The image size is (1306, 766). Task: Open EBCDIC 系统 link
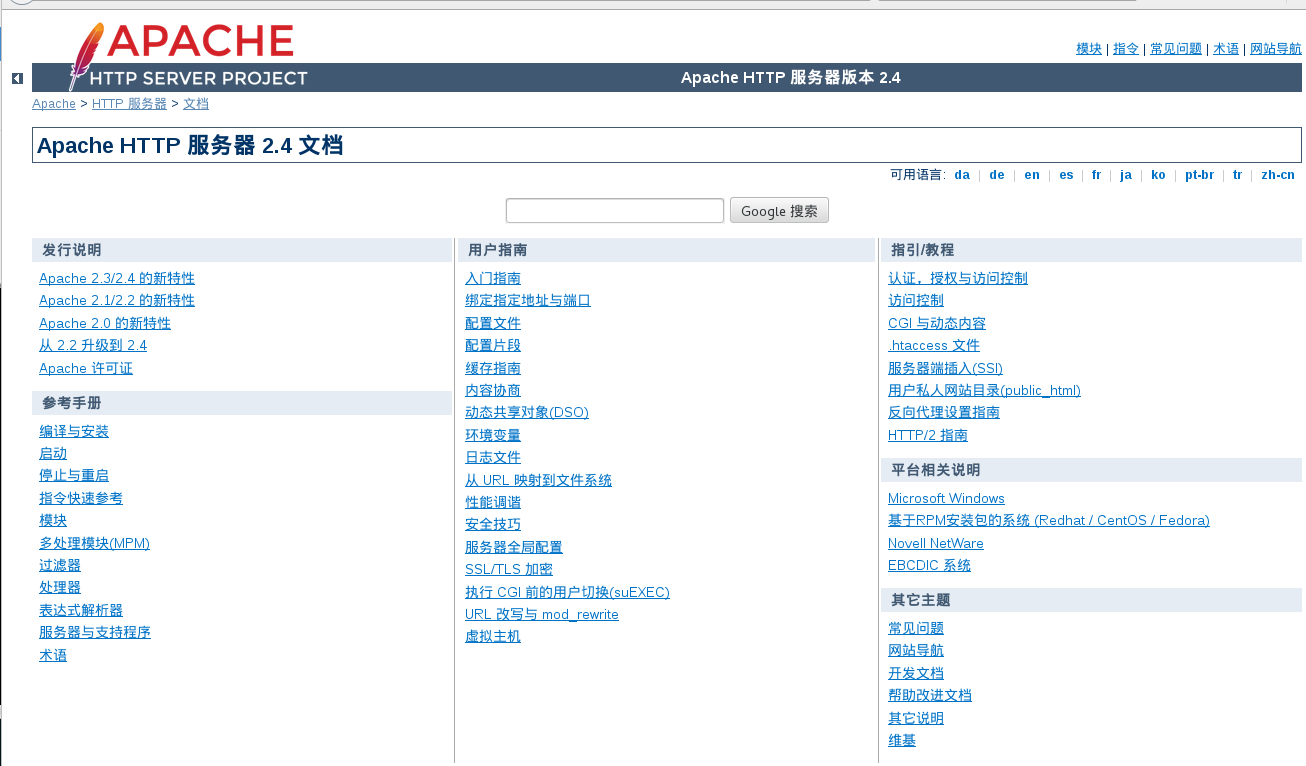[929, 565]
